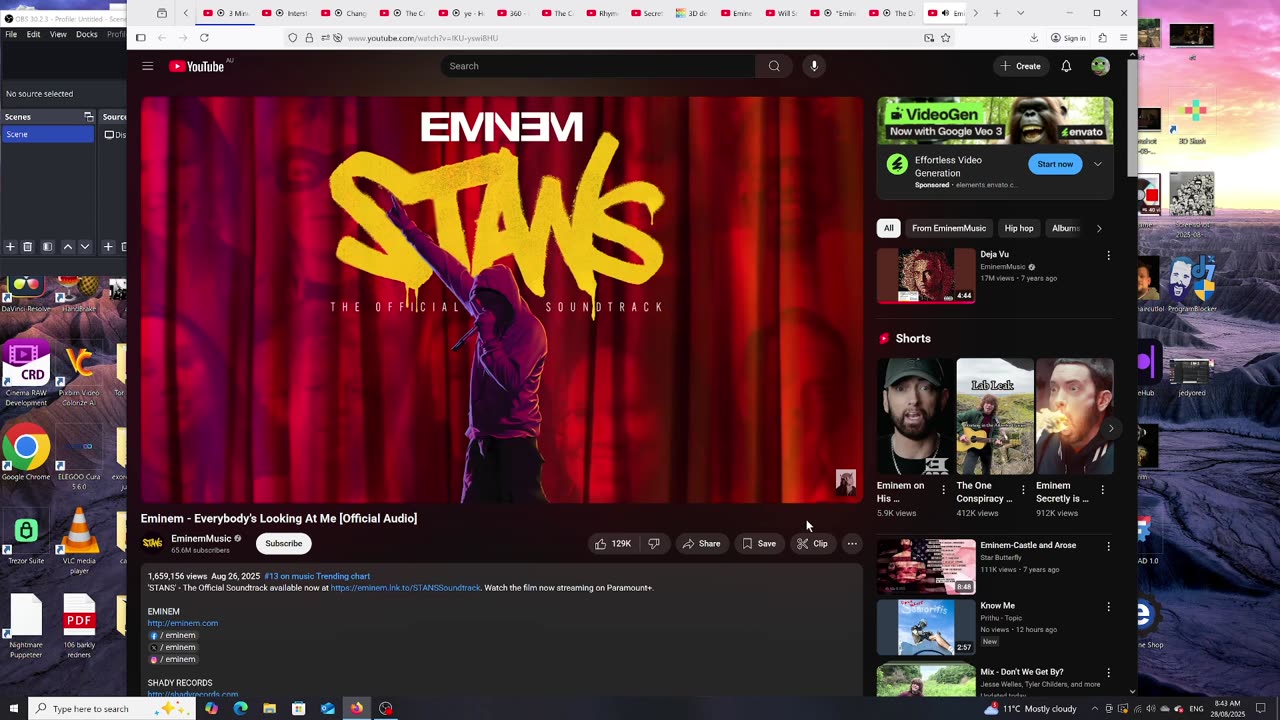This screenshot has height=720, width=1280.
Task: Dislike the video with thumbs-down
Action: coord(654,544)
